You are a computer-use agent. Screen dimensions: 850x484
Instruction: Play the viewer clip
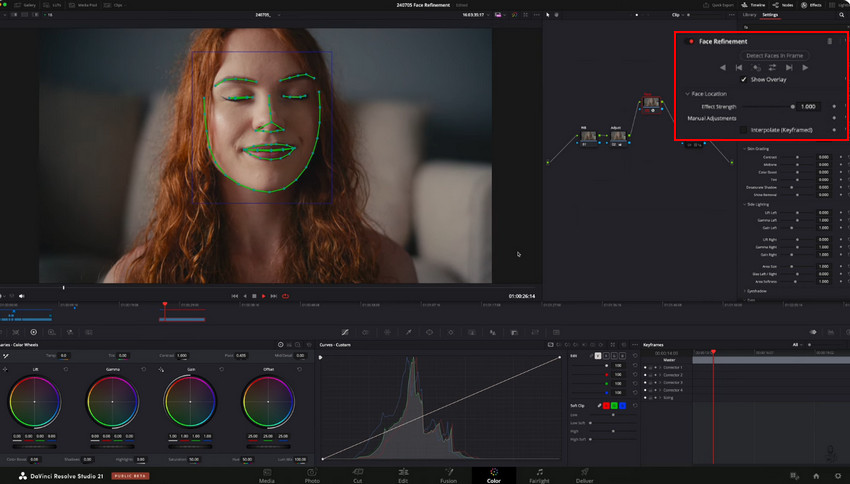264,296
